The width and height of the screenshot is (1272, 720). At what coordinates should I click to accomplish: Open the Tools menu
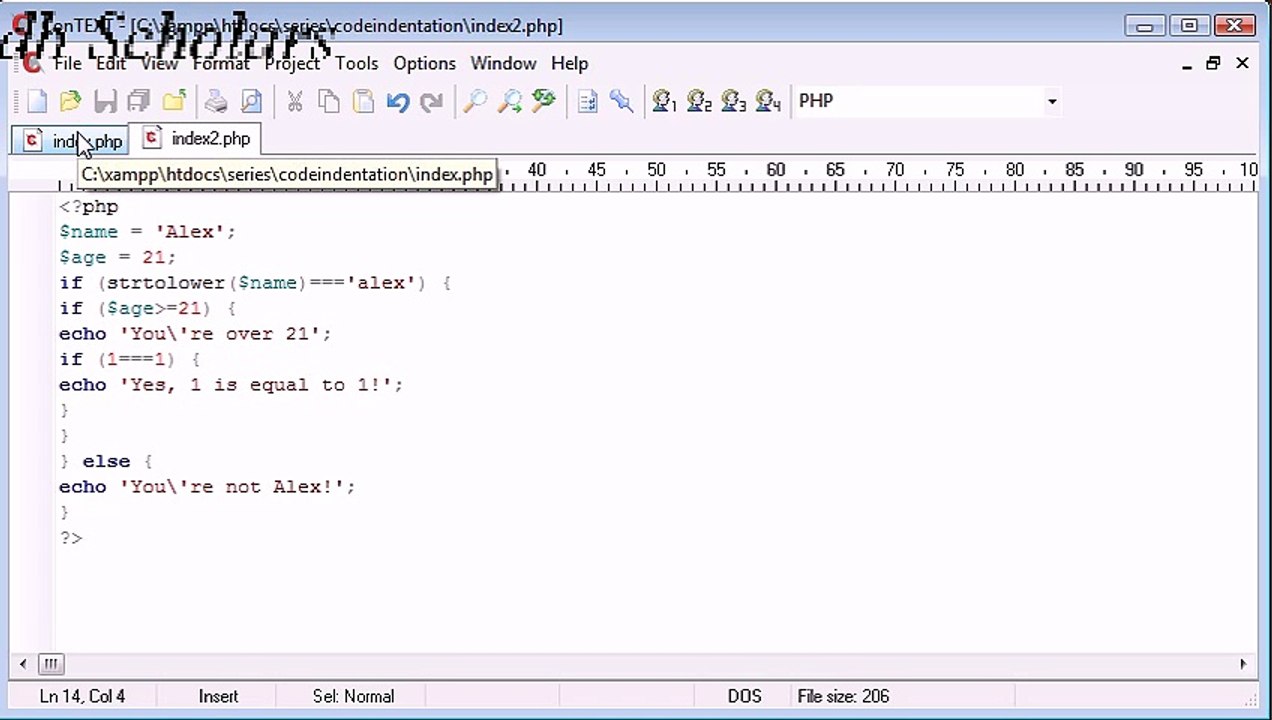(357, 63)
